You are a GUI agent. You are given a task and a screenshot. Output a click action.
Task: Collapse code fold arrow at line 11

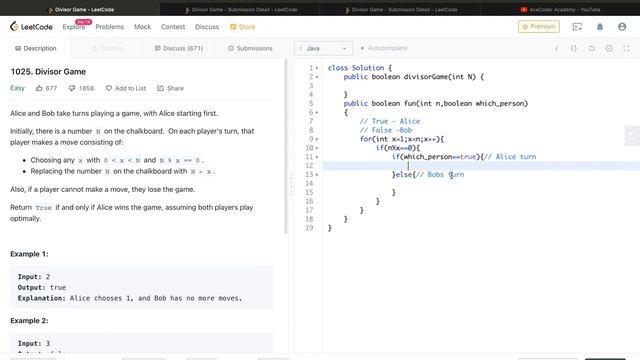pos(317,157)
